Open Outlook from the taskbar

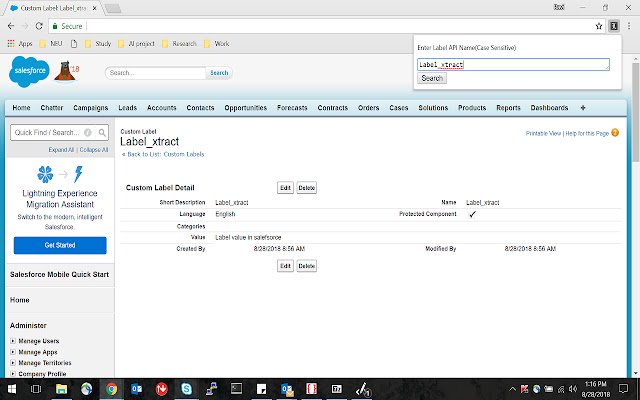pyautogui.click(x=136, y=389)
